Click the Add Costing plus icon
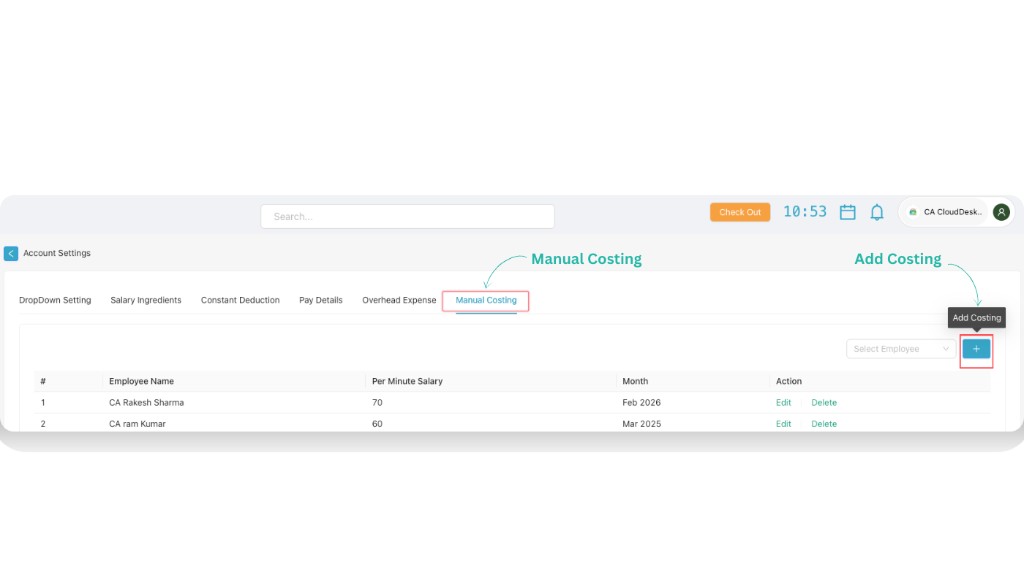 (x=976, y=348)
